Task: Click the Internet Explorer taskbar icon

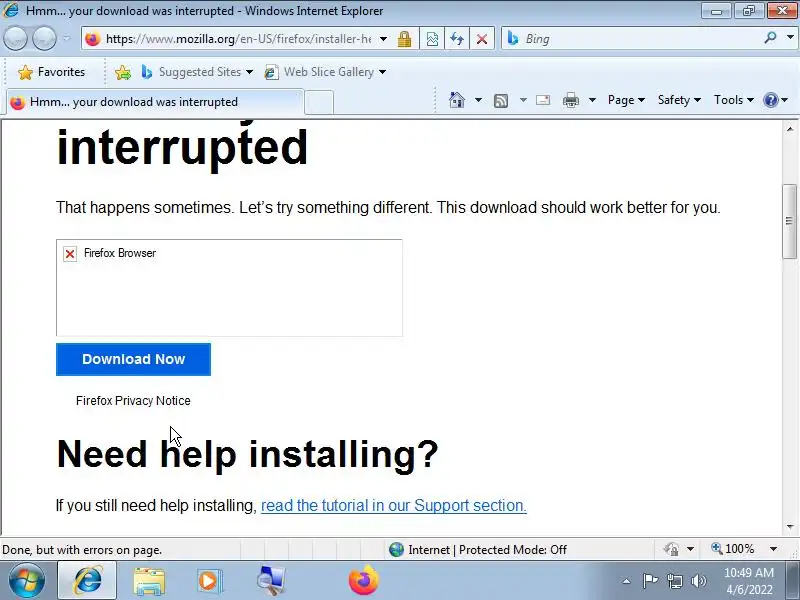Action: [x=87, y=580]
